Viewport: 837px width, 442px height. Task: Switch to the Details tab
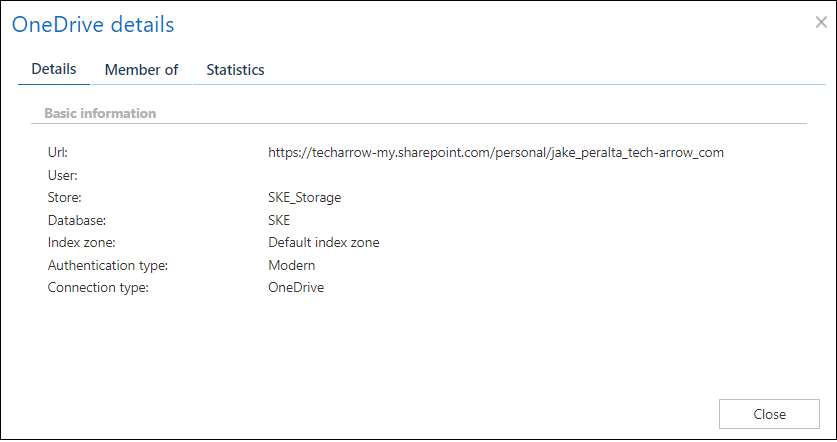click(54, 70)
